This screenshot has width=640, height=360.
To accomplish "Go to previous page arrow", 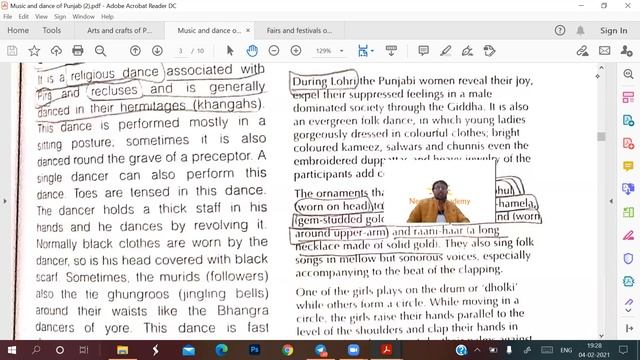I will click(x=135, y=51).
